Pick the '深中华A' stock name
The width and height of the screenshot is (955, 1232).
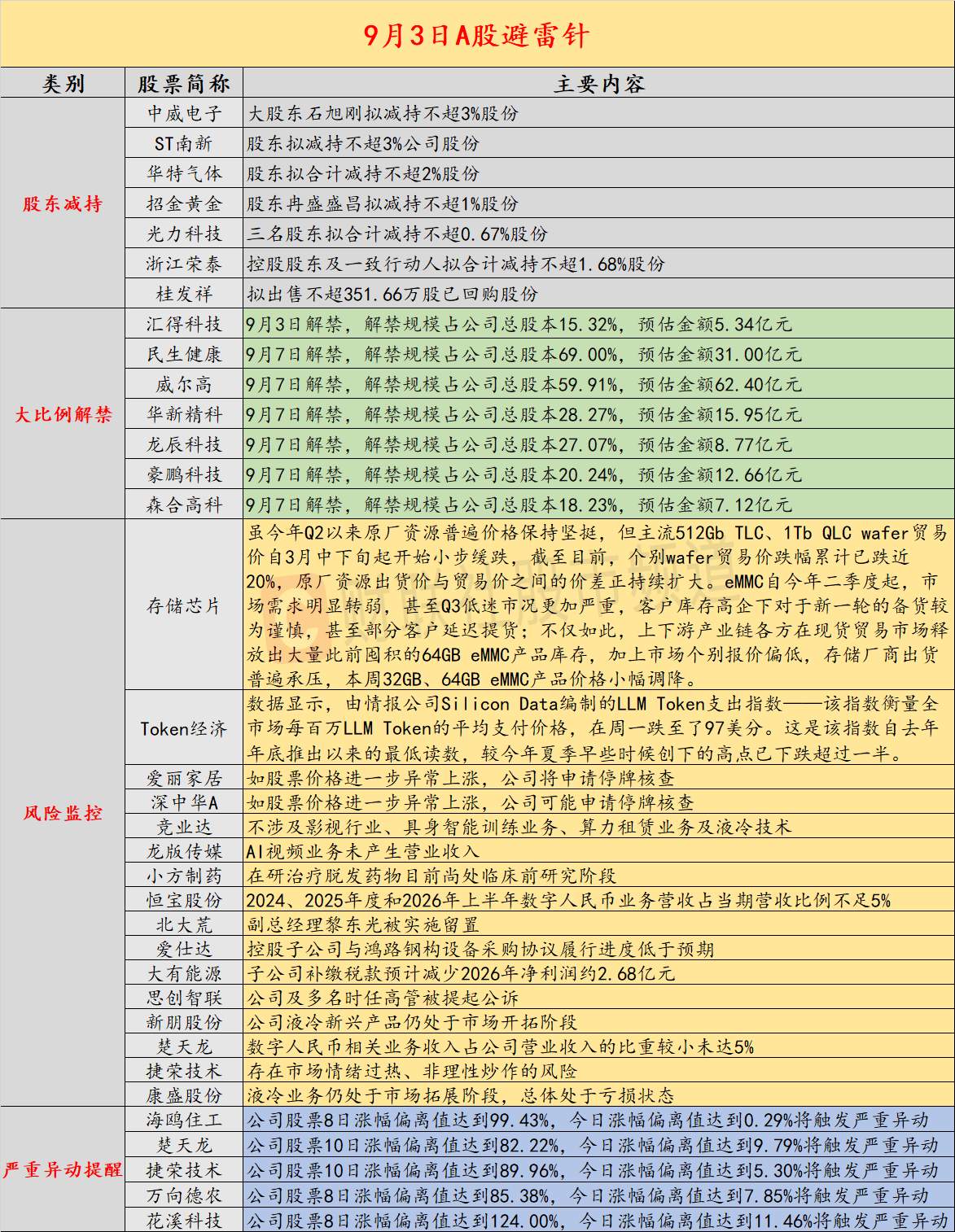(x=184, y=803)
